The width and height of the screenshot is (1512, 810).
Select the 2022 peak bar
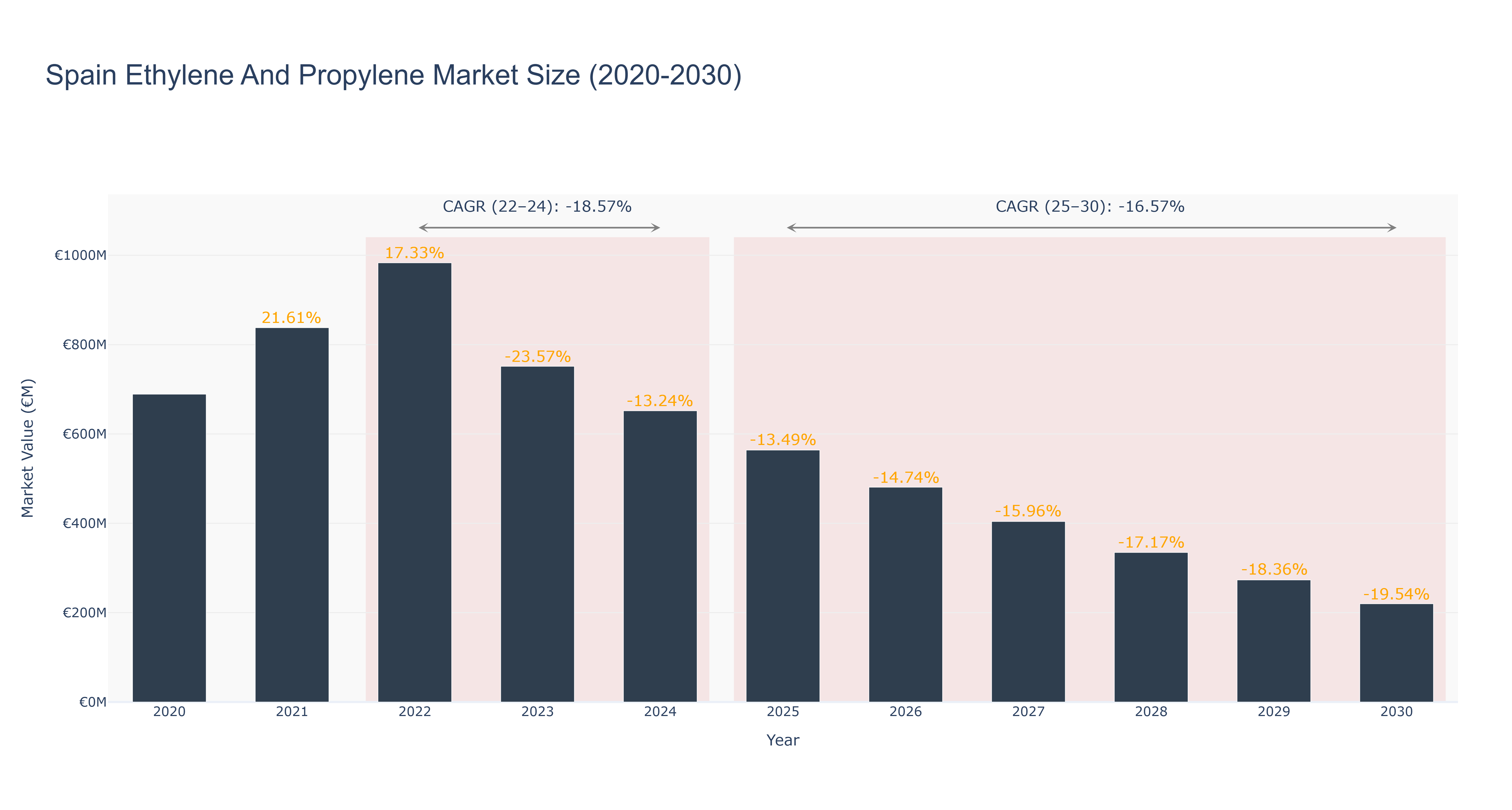[x=414, y=482]
